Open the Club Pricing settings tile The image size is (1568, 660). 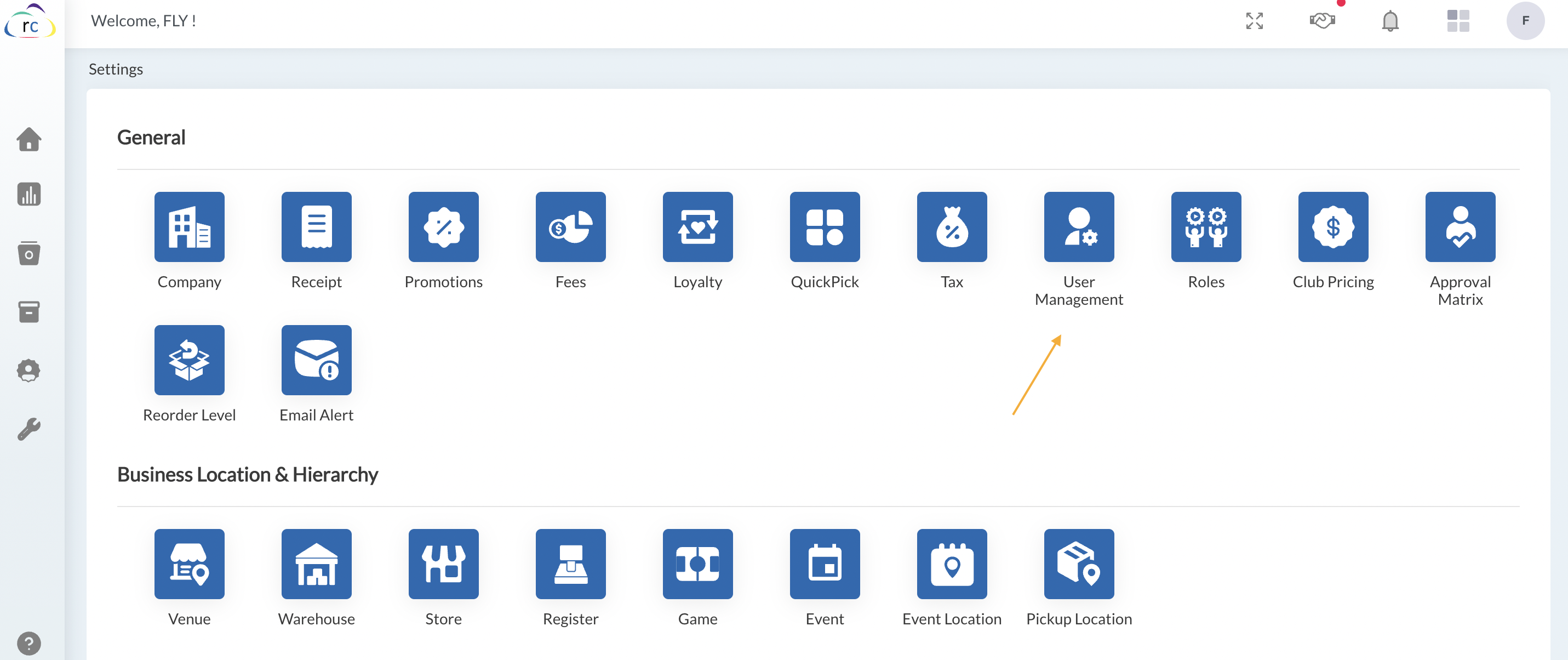(1332, 226)
